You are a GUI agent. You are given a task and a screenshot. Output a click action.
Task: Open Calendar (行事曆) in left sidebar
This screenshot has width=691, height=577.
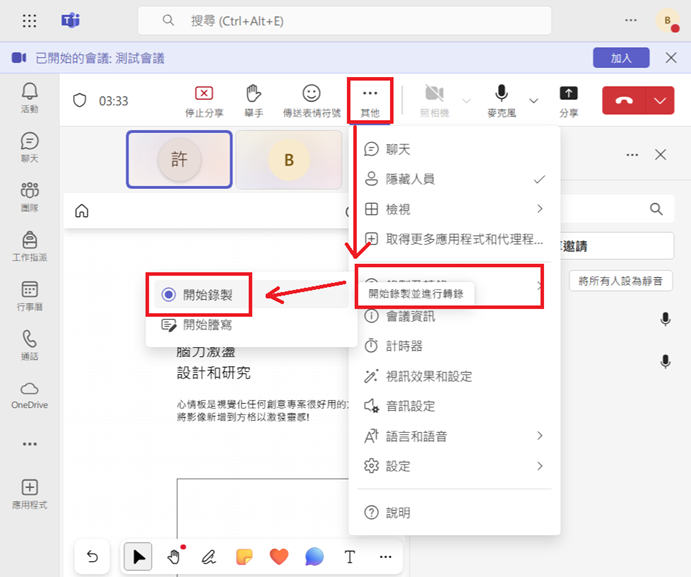[30, 296]
